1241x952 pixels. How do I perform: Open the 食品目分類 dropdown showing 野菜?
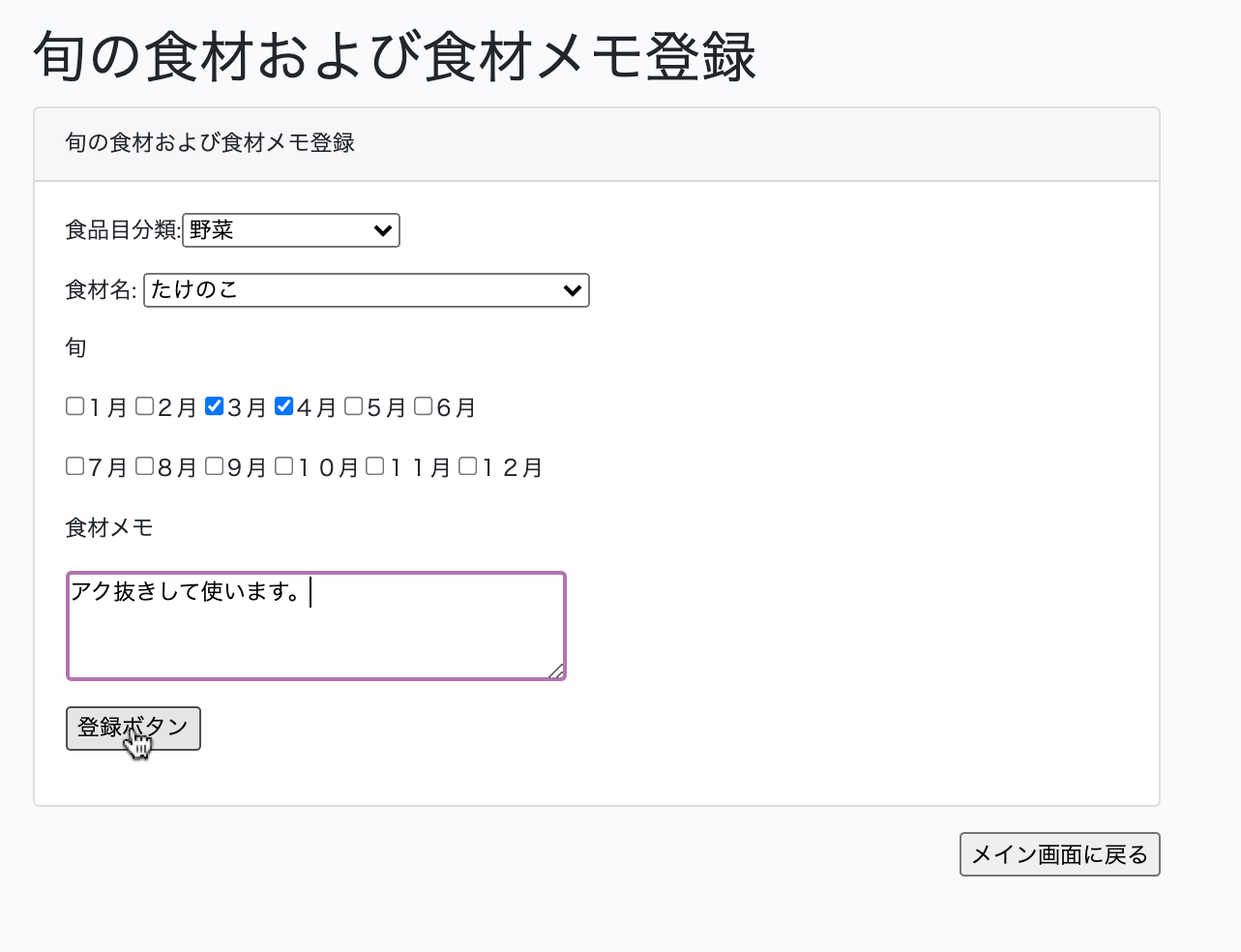(x=290, y=230)
